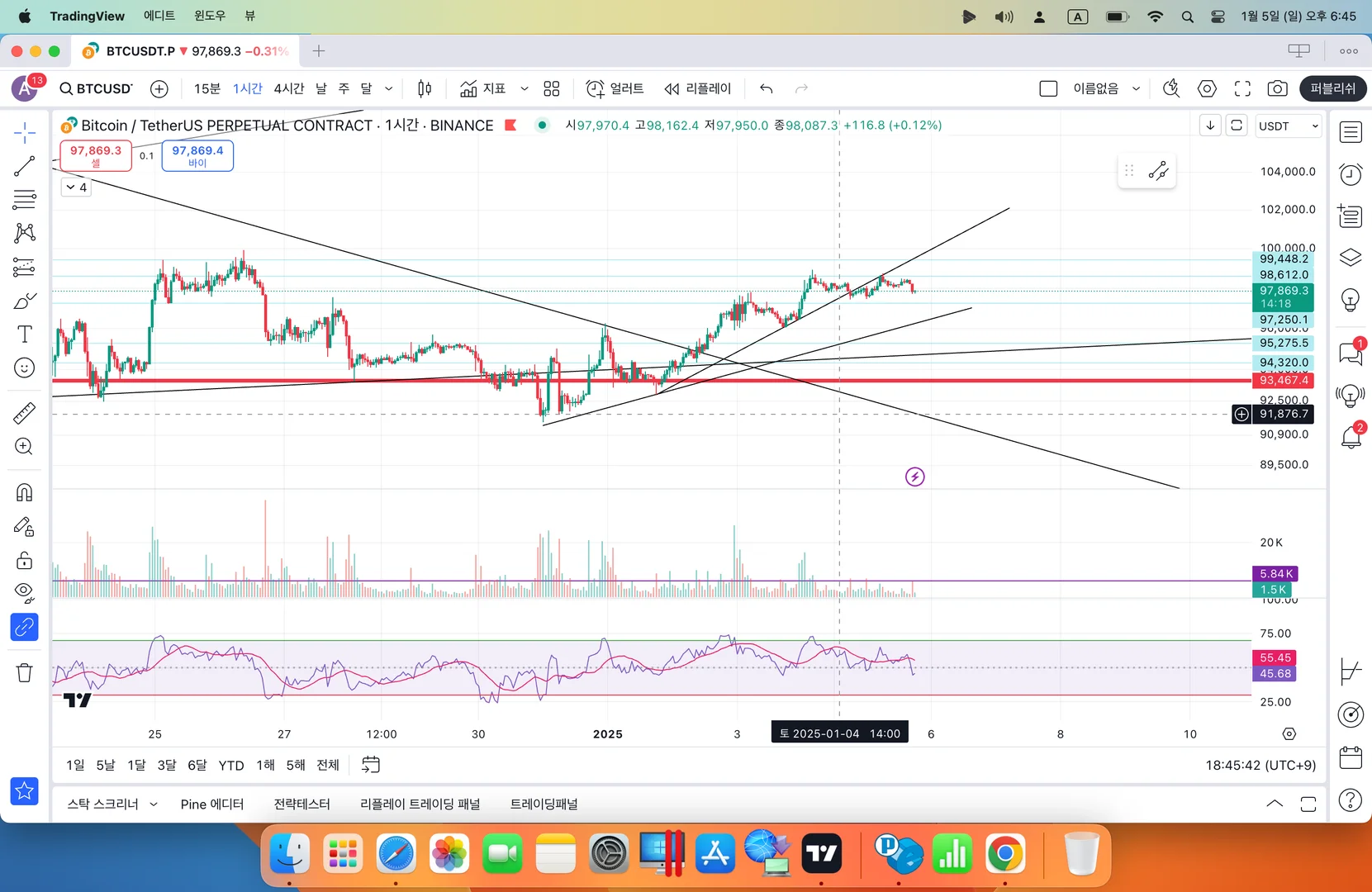
Task: Open time axis settings gear
Action: point(1289,734)
